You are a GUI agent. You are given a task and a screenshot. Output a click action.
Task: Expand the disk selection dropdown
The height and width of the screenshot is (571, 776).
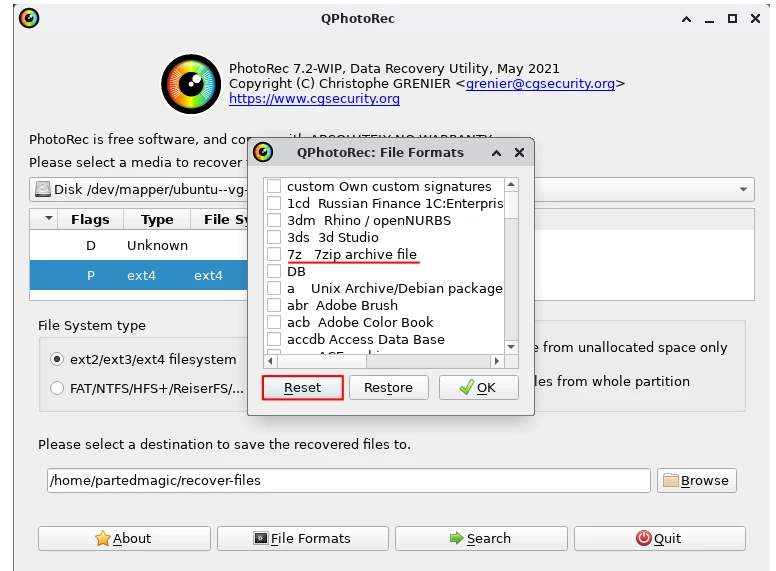tap(745, 189)
